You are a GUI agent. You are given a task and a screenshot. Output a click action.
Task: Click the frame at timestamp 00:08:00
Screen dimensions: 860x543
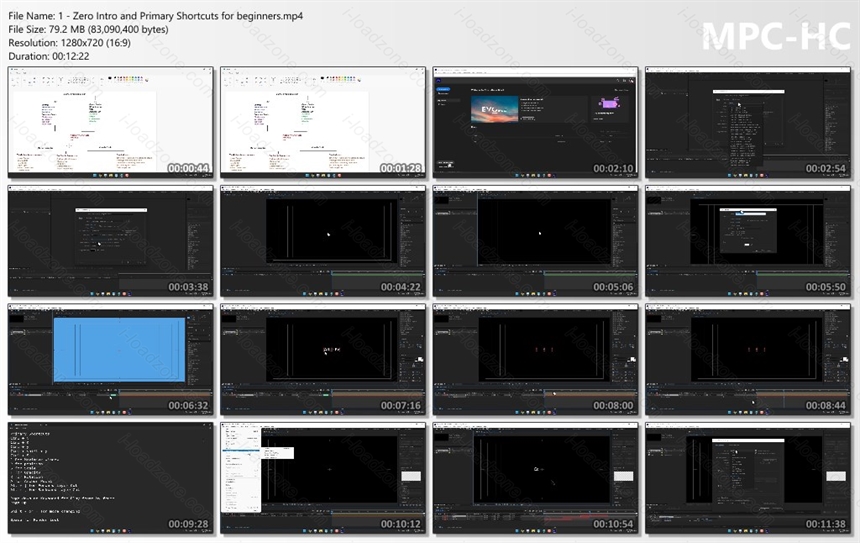(535, 360)
